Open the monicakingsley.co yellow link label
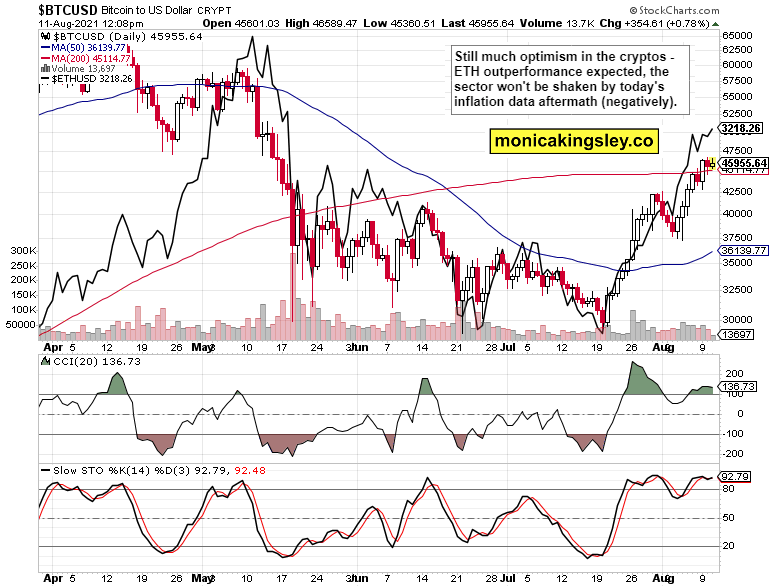This screenshot has width=774, height=587. pyautogui.click(x=574, y=142)
